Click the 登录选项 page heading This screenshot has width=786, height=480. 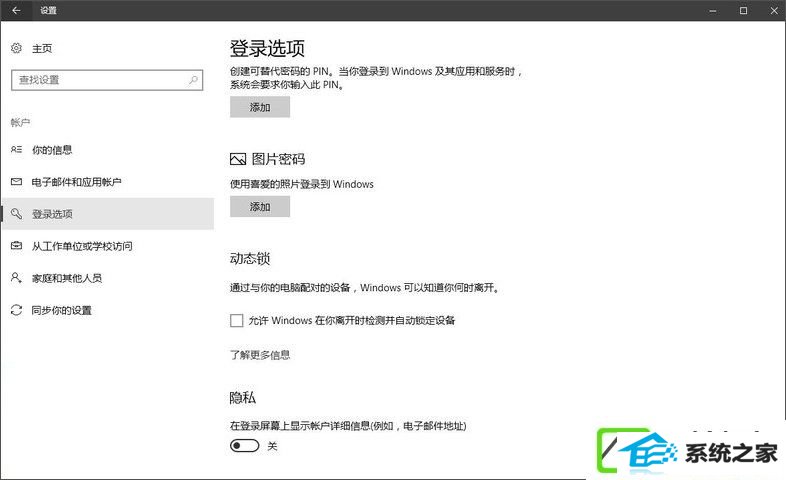coord(267,49)
